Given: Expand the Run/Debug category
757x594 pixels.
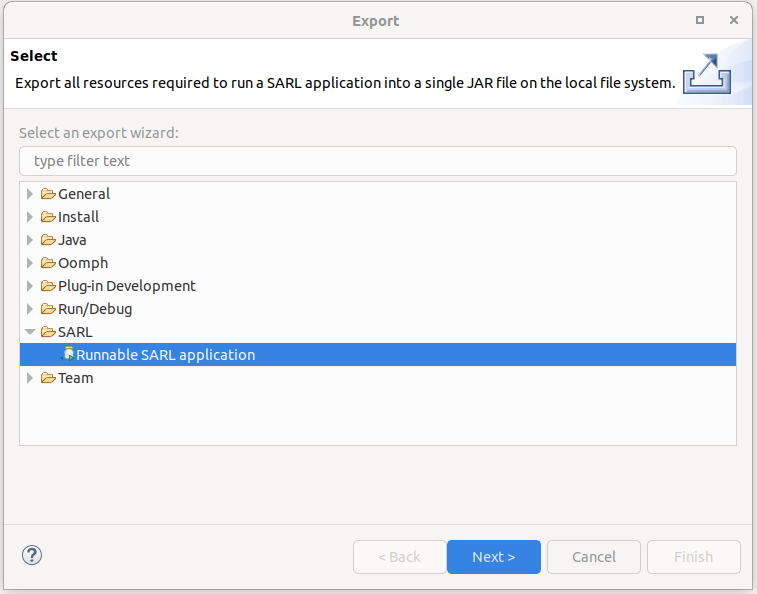Looking at the screenshot, I should point(30,309).
